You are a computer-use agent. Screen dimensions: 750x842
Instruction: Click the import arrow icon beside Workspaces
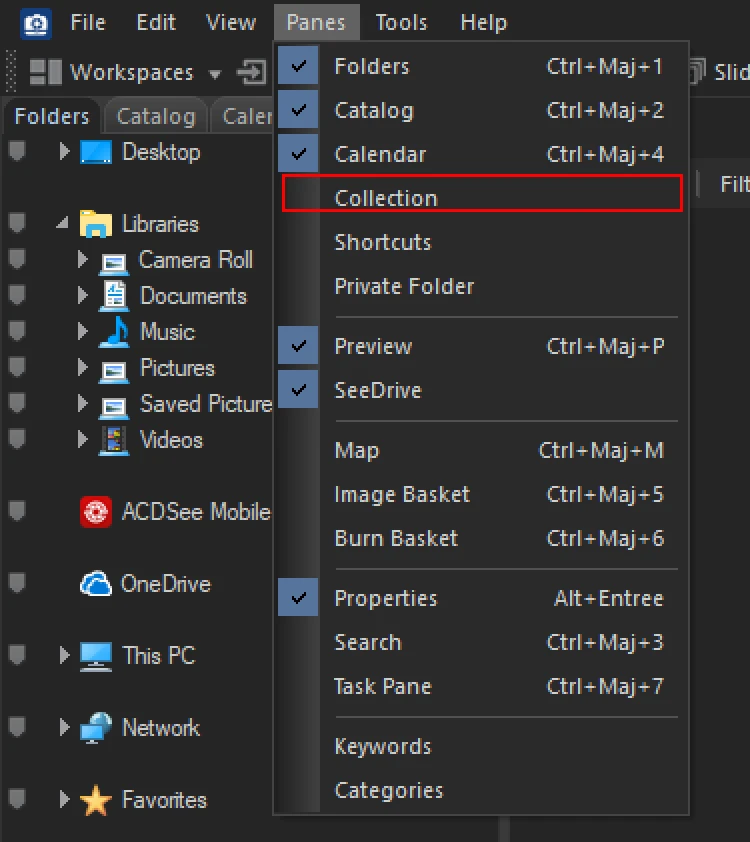(x=251, y=72)
